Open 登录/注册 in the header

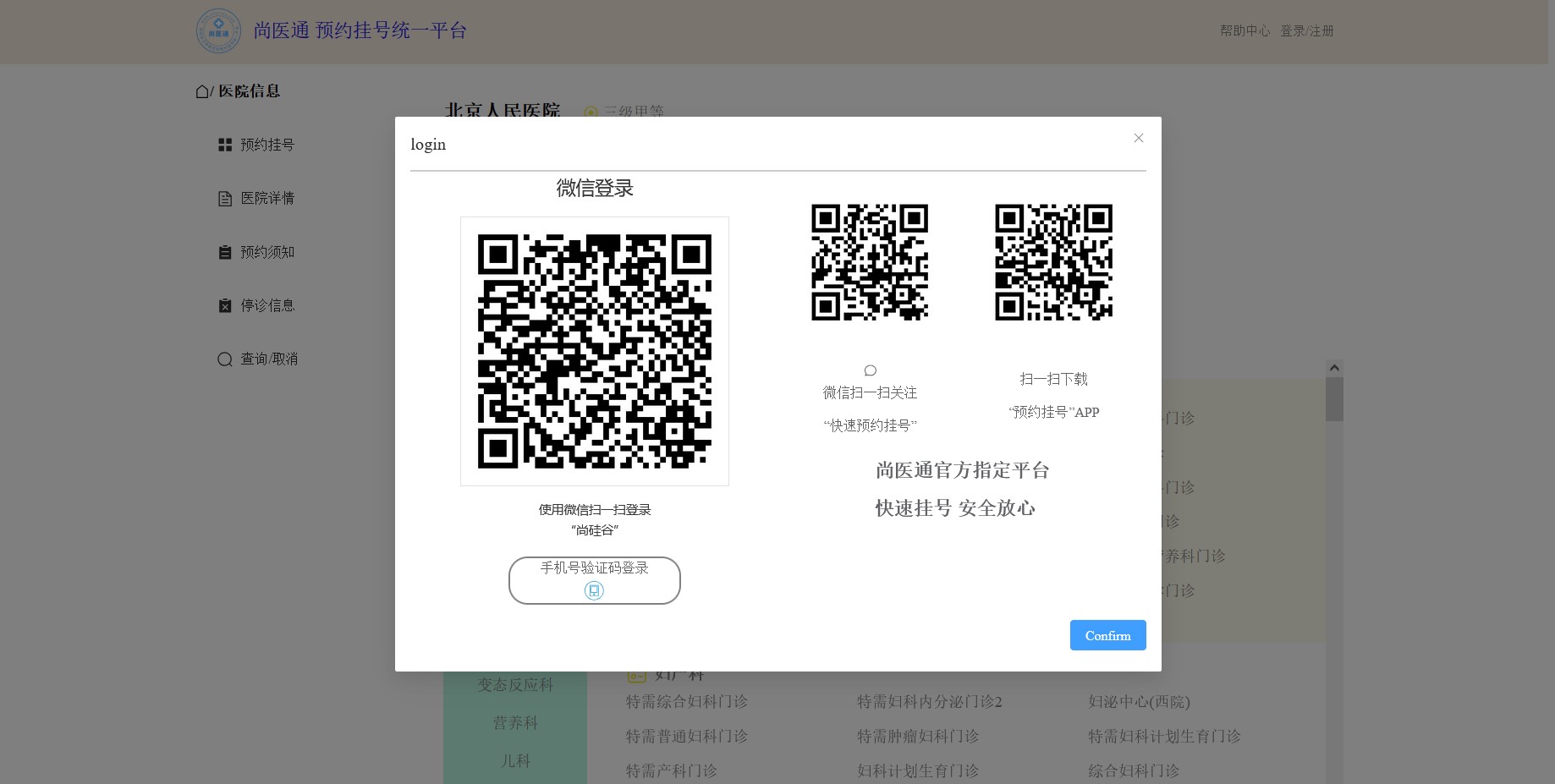click(x=1306, y=30)
